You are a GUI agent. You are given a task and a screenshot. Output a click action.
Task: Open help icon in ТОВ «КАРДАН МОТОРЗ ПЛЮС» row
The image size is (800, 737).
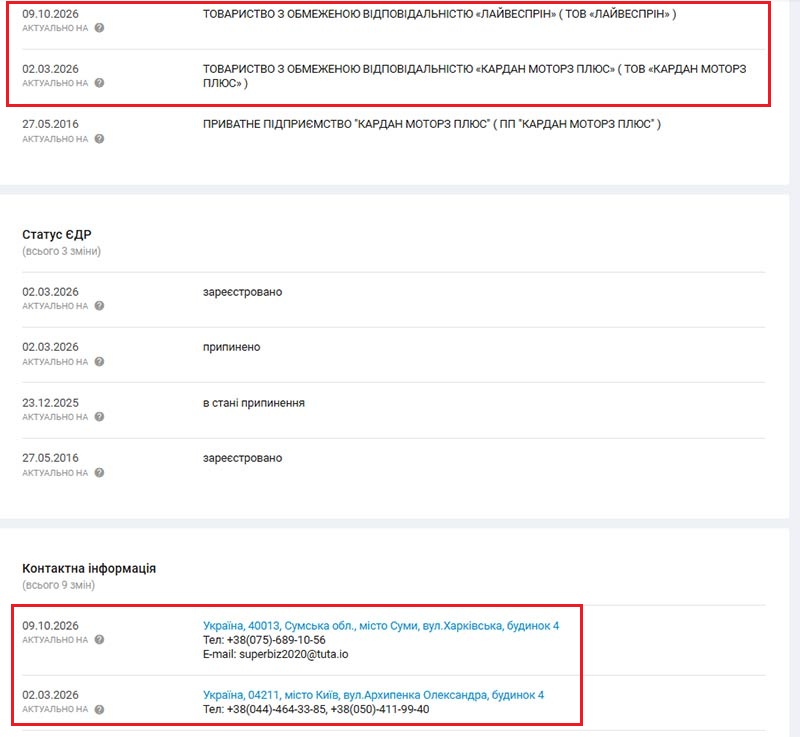tap(99, 83)
